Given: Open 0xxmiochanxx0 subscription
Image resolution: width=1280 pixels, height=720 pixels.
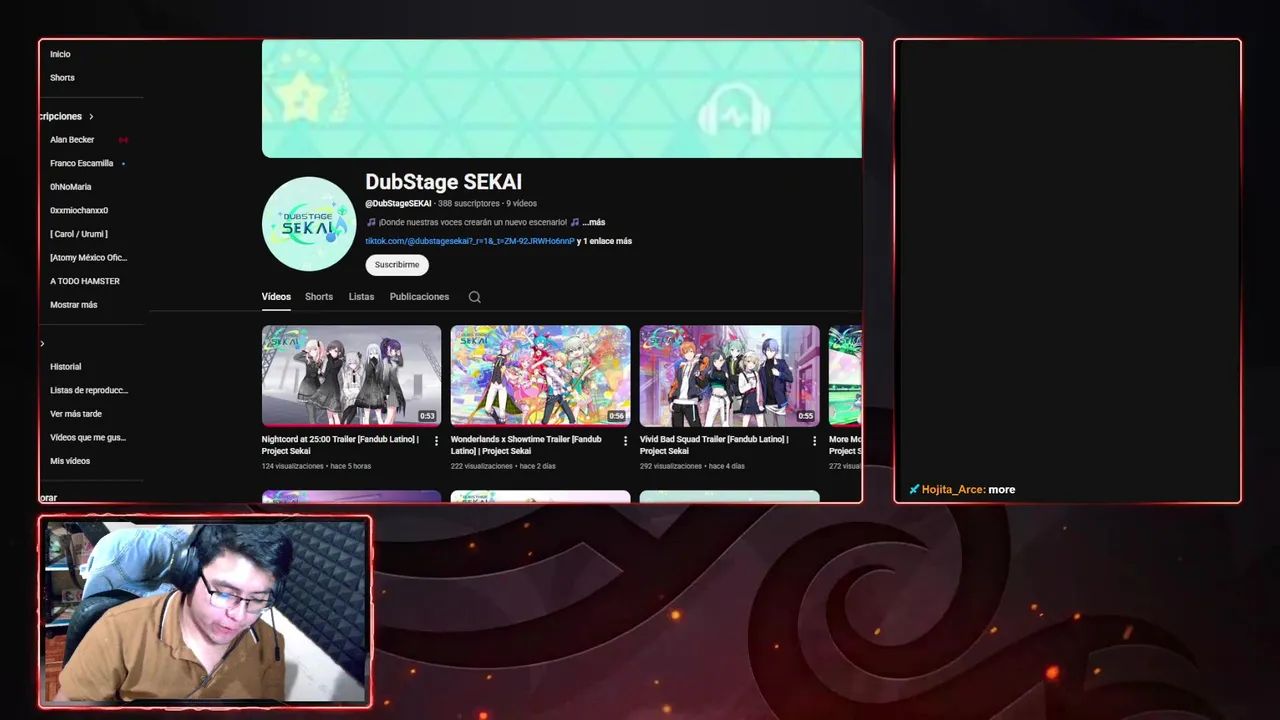Looking at the screenshot, I should 79,211.
